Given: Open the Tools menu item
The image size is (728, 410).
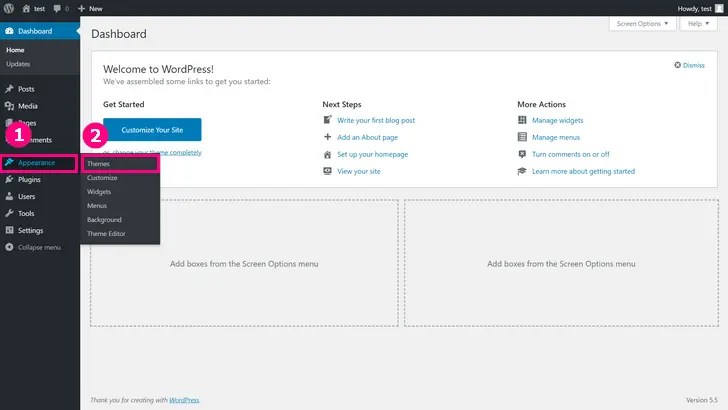Looking at the screenshot, I should point(40,213).
